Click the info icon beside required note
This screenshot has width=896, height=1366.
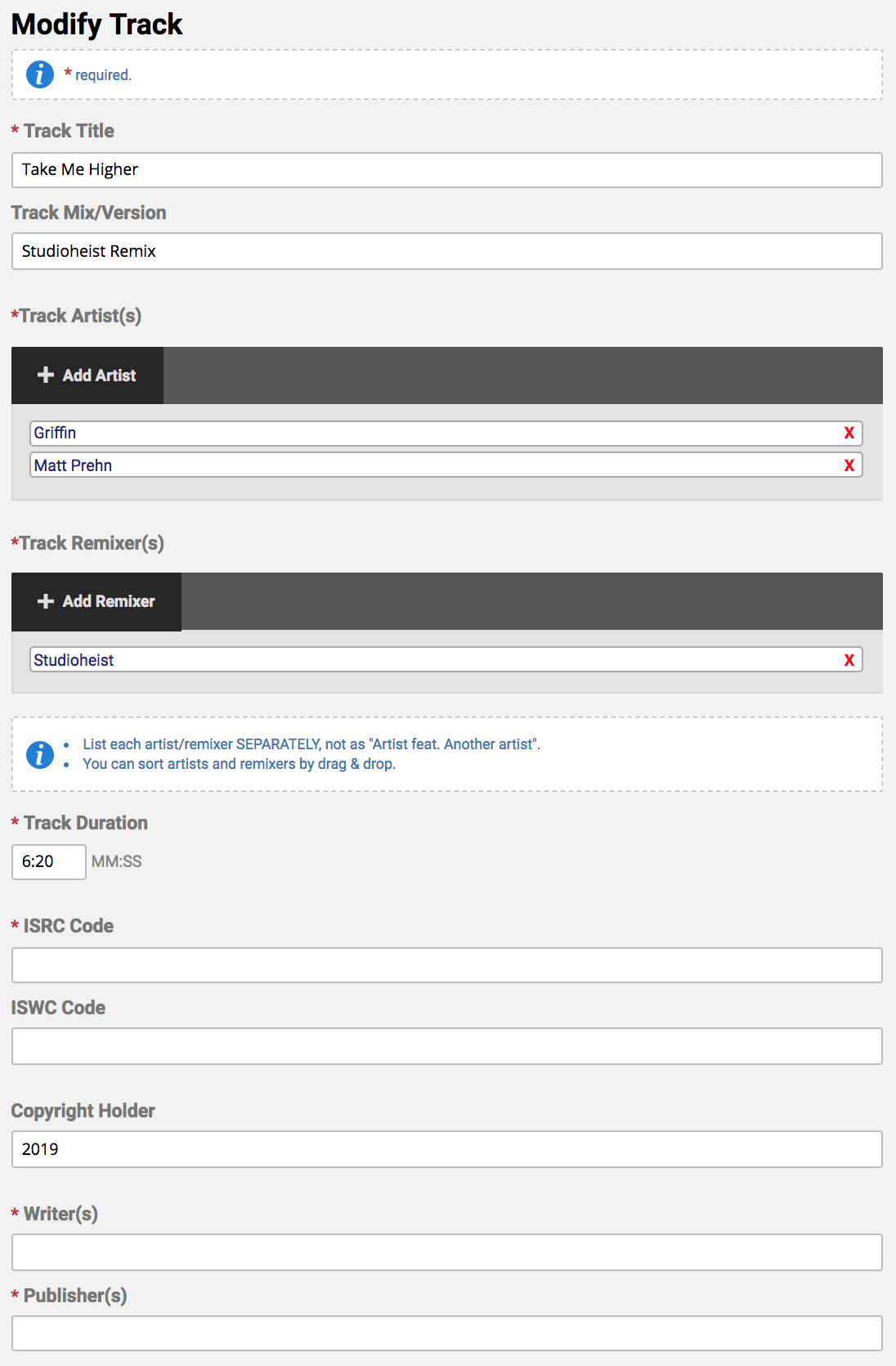click(x=40, y=74)
